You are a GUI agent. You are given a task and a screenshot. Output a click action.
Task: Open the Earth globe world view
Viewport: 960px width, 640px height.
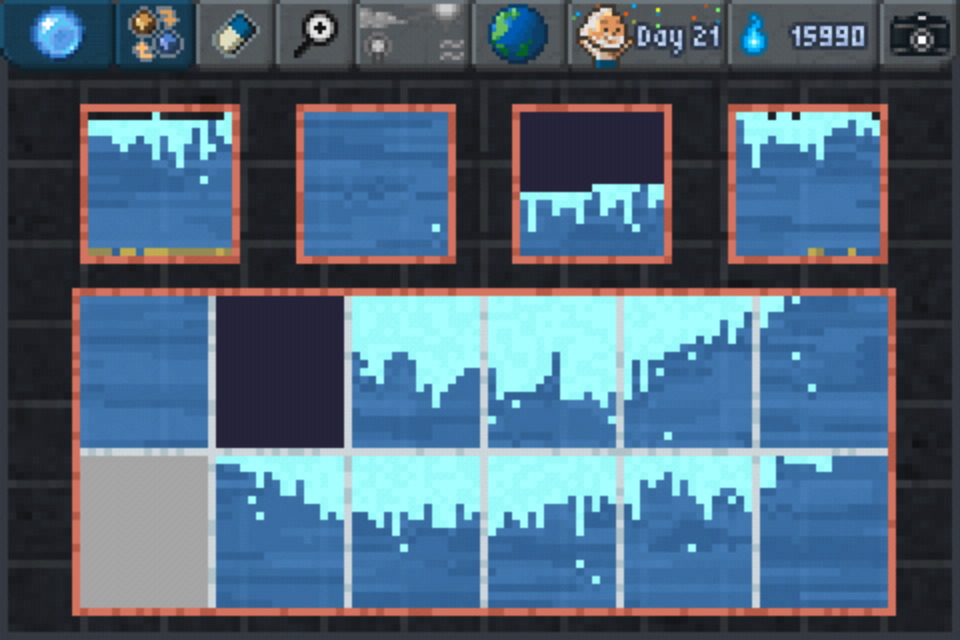click(x=518, y=33)
